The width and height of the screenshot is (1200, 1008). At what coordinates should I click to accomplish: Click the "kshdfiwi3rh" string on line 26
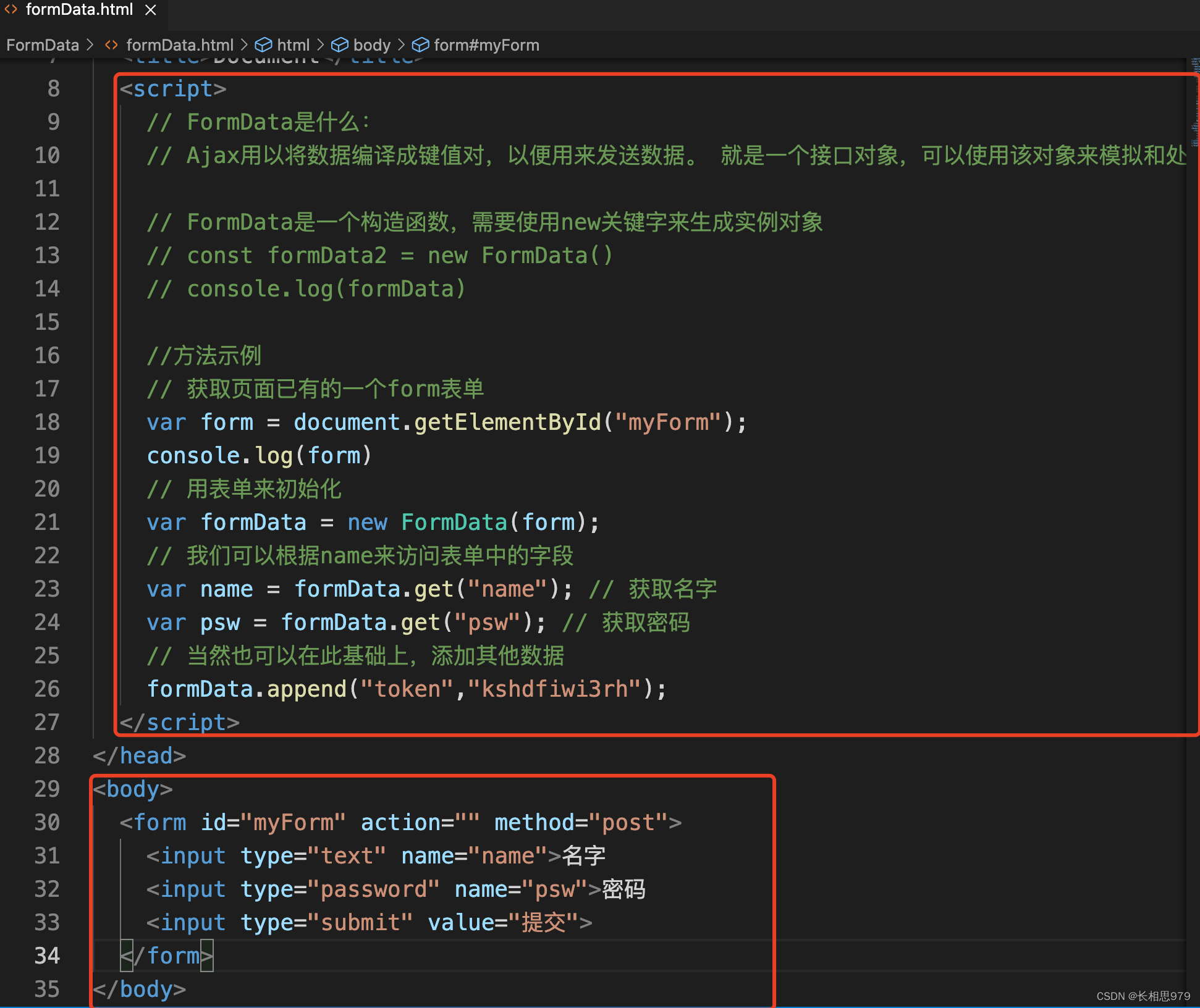pos(555,689)
